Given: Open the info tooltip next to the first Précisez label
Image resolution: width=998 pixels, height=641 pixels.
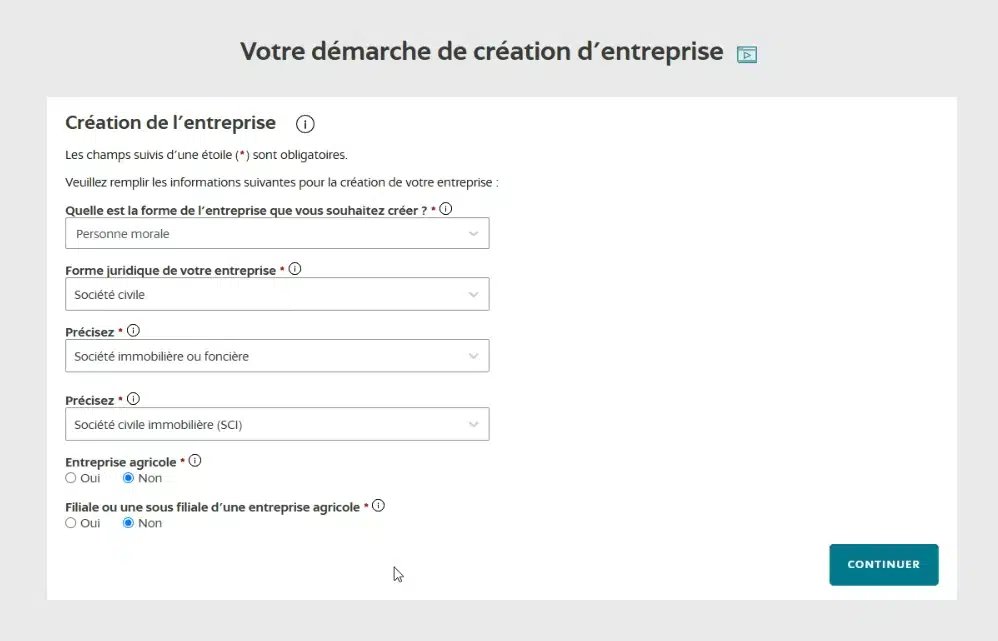Looking at the screenshot, I should coord(131,330).
